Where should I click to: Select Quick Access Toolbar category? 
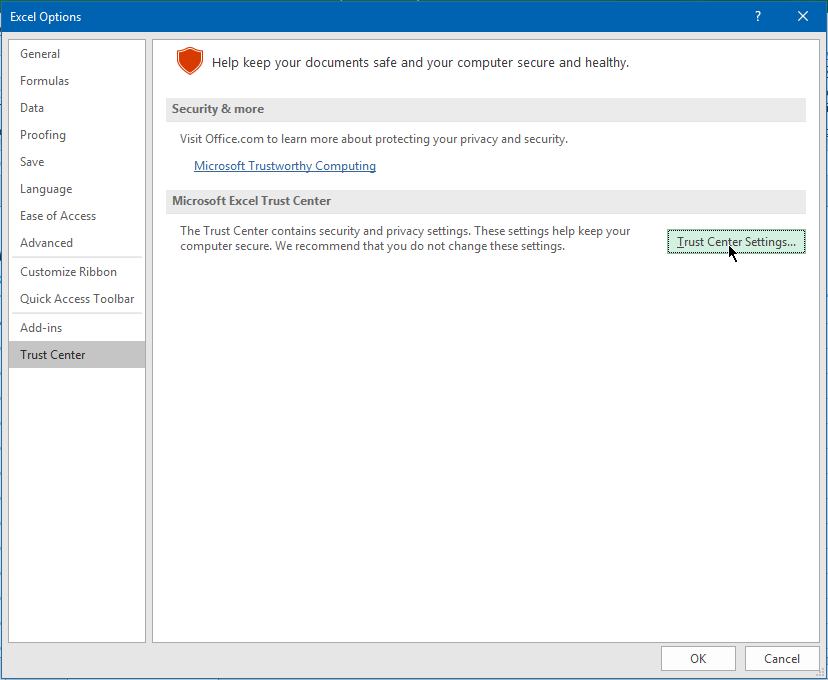[x=77, y=299]
